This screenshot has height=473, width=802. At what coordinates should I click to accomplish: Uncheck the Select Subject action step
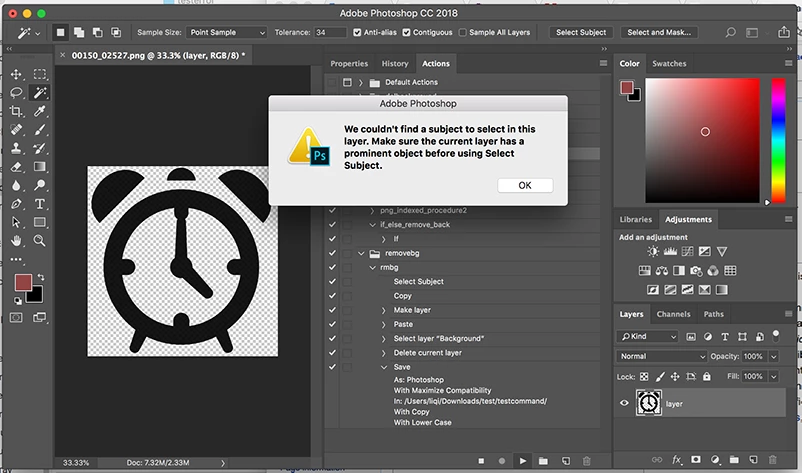pyautogui.click(x=332, y=281)
